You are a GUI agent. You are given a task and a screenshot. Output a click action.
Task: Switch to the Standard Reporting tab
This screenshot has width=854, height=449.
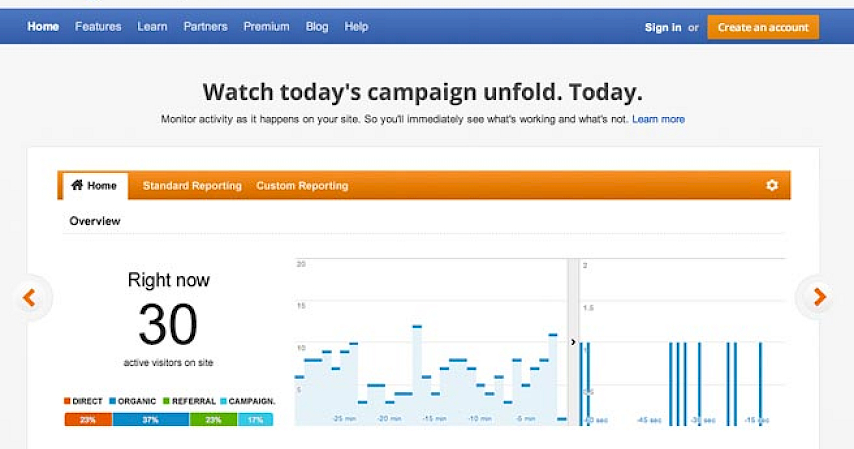tap(192, 186)
